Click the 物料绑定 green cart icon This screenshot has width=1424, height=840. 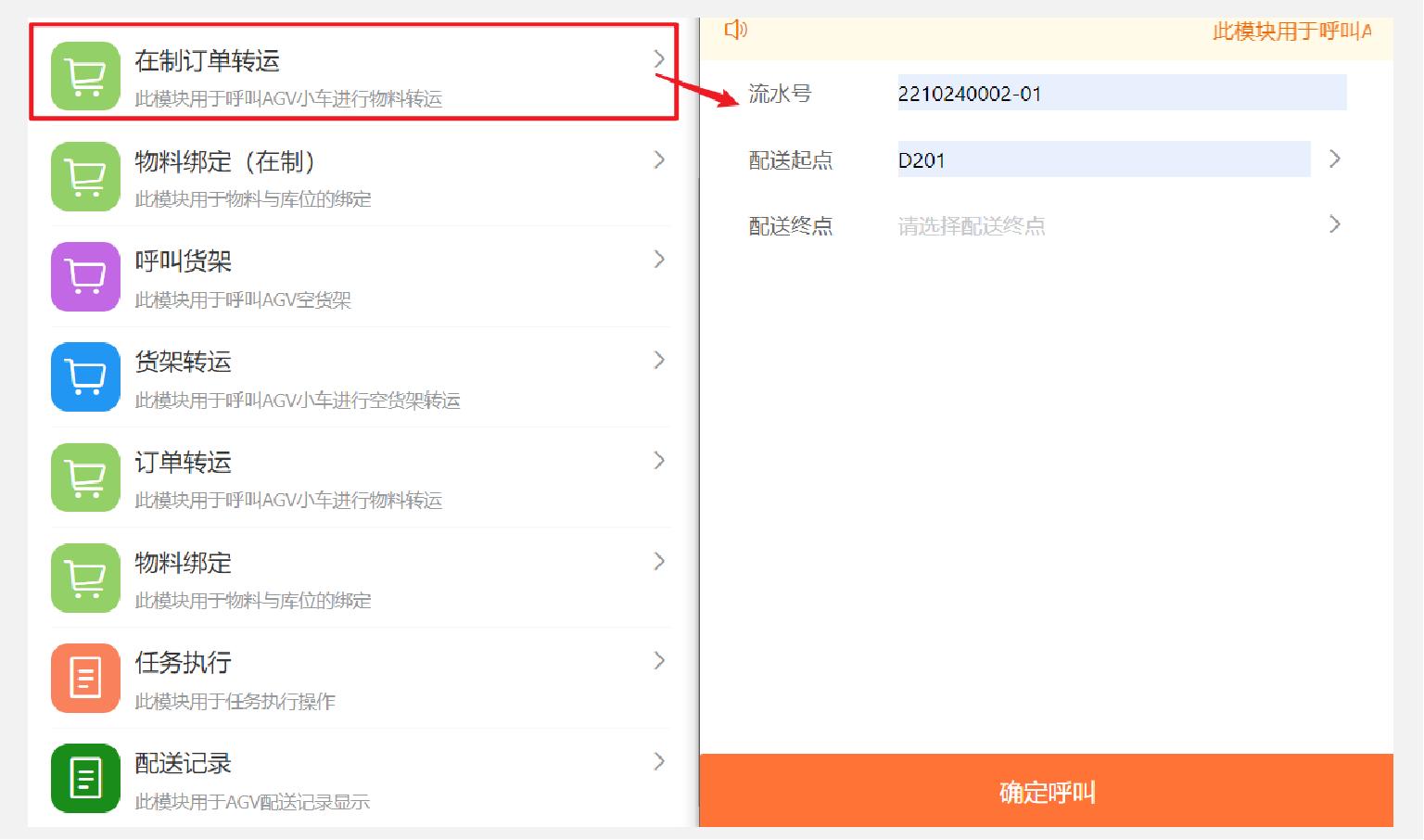pyautogui.click(x=84, y=578)
